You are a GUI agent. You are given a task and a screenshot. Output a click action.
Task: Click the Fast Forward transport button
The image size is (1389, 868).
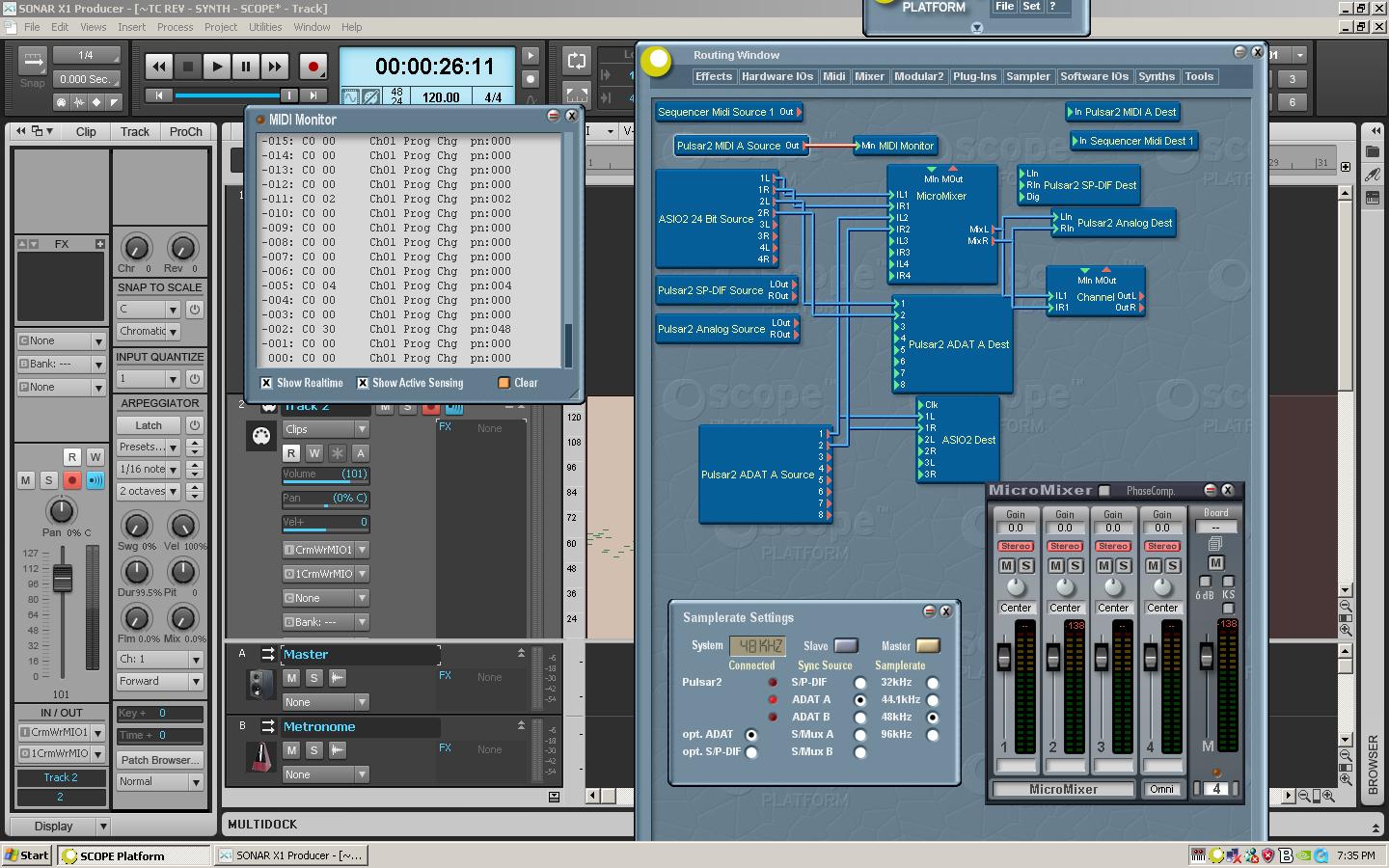pos(275,67)
